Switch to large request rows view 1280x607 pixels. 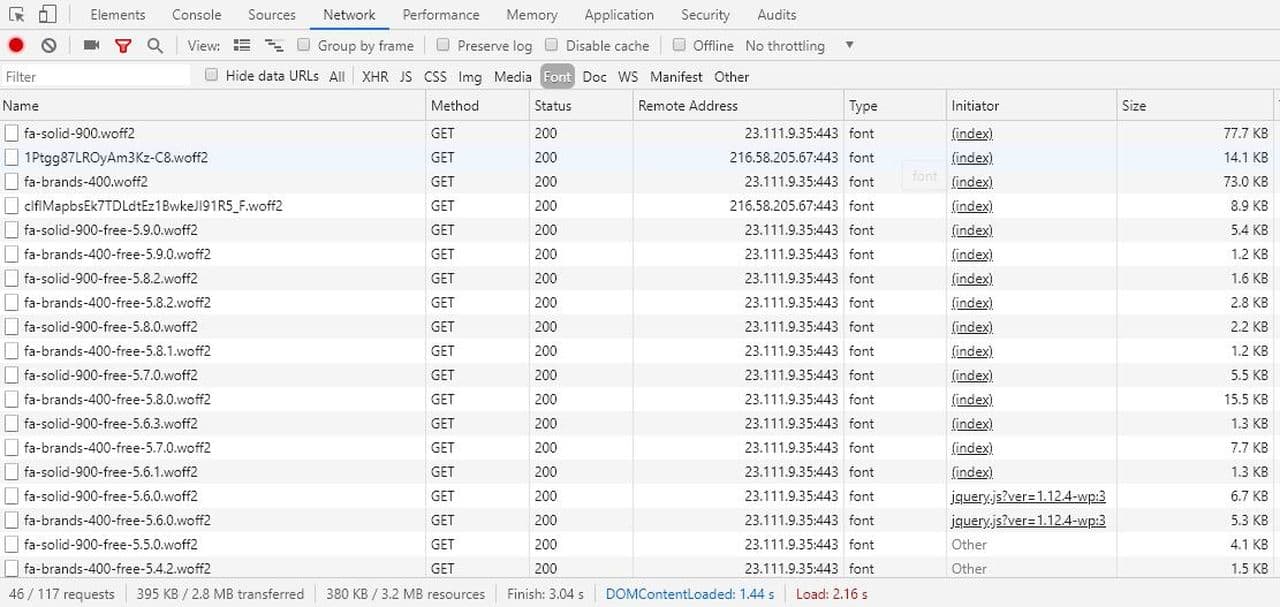coord(241,45)
